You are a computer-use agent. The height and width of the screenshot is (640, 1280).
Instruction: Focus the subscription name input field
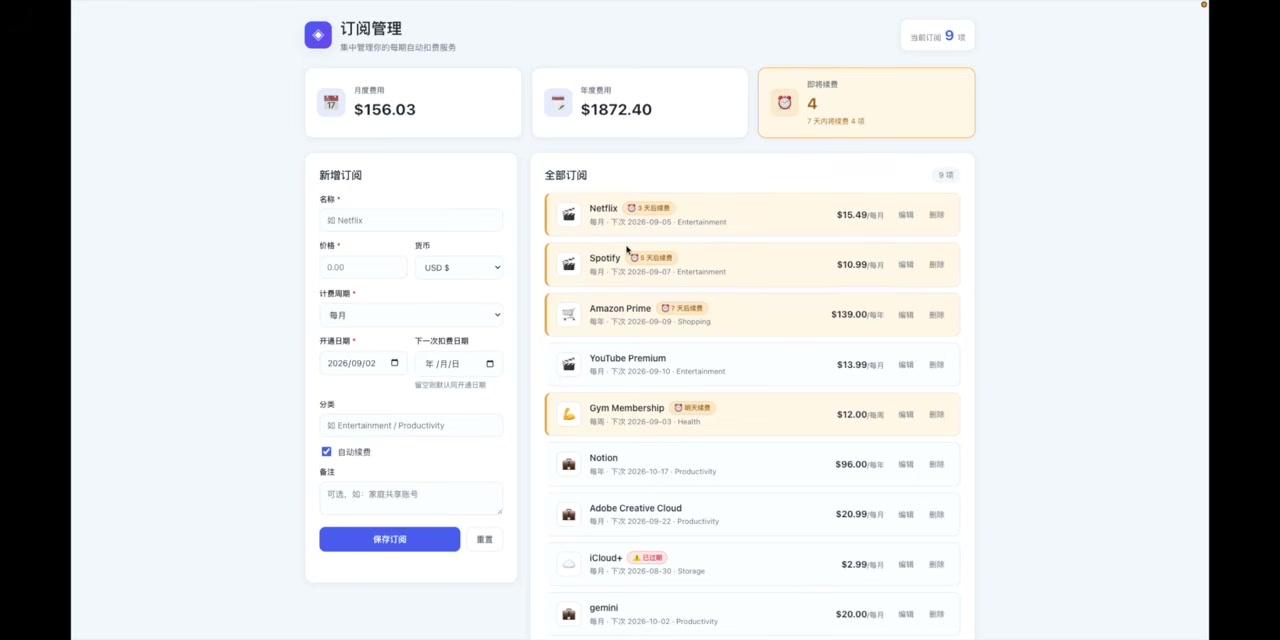(411, 220)
